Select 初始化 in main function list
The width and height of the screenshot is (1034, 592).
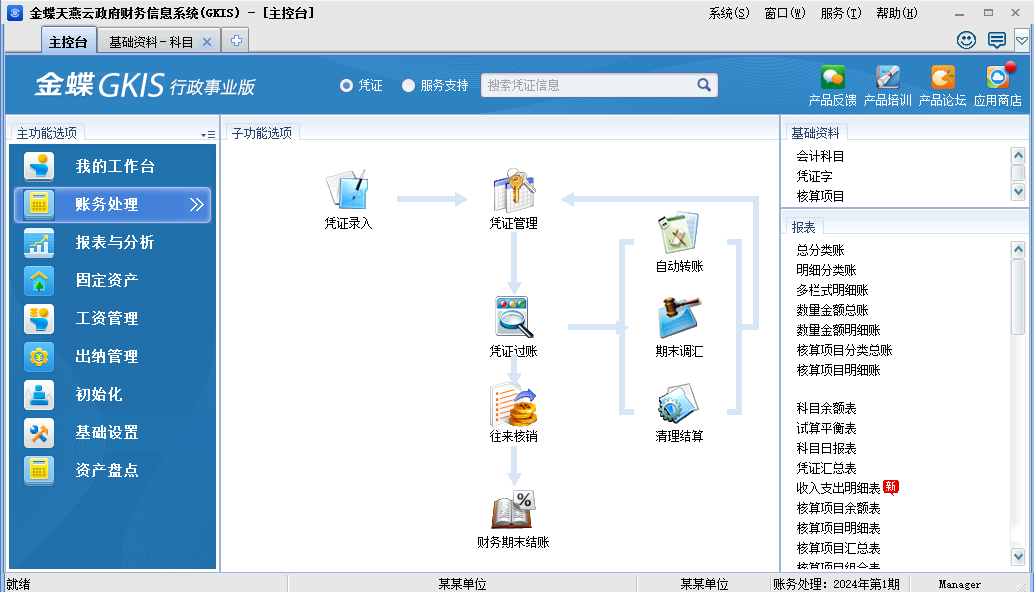click(x=113, y=394)
